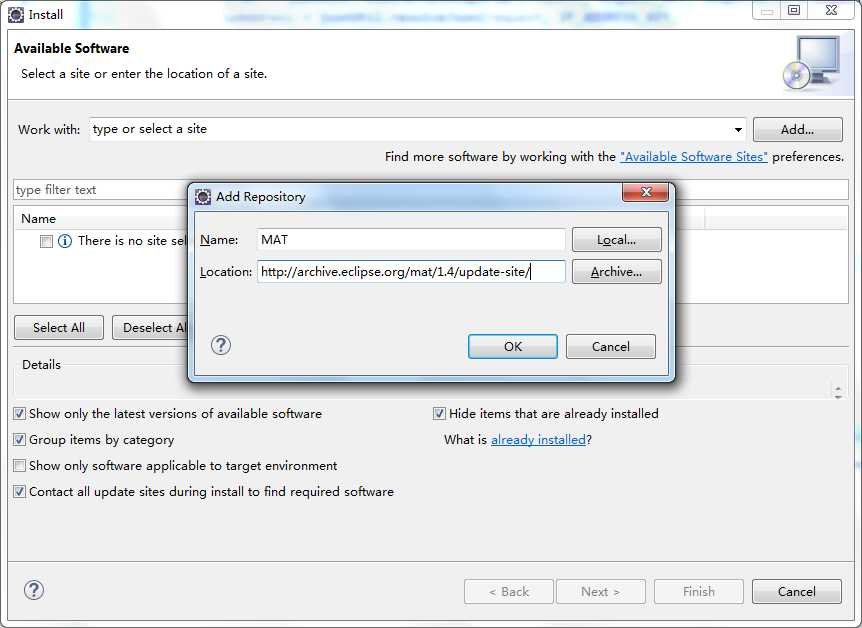Viewport: 862px width, 628px height.
Task: Click the 'type filter text' field
Action: [100, 190]
